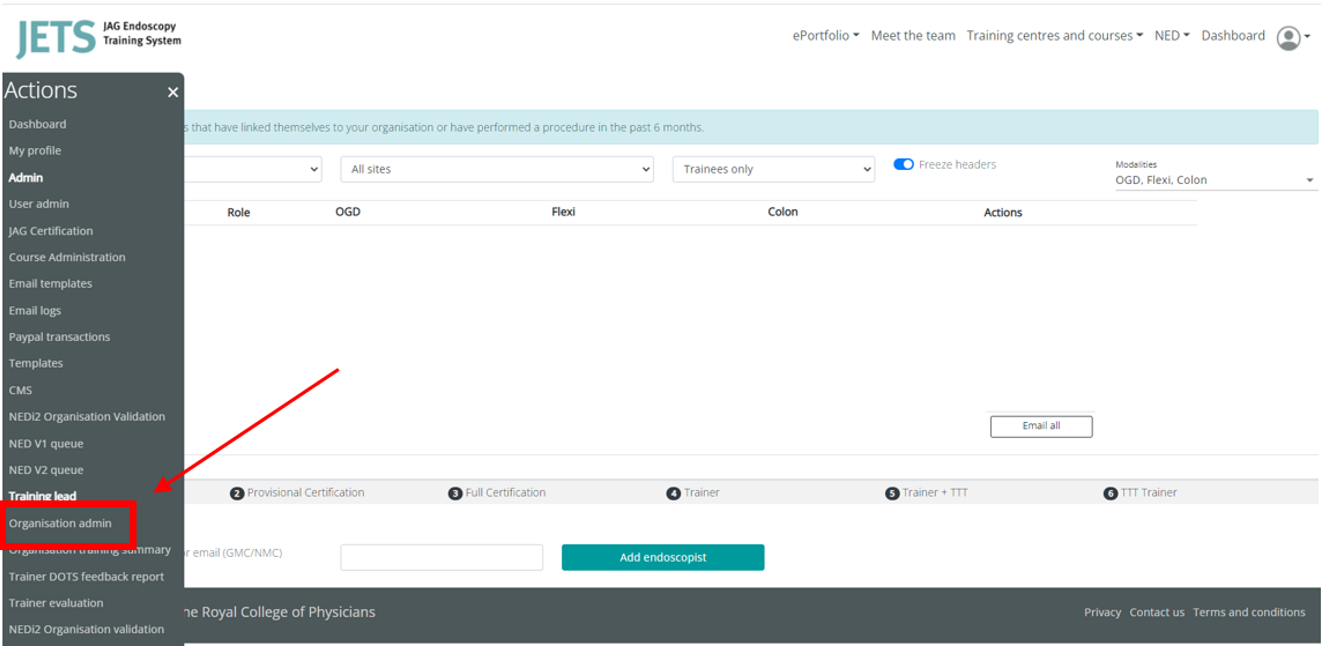Go to Contact us footer link
1322x649 pixels.
click(1156, 613)
